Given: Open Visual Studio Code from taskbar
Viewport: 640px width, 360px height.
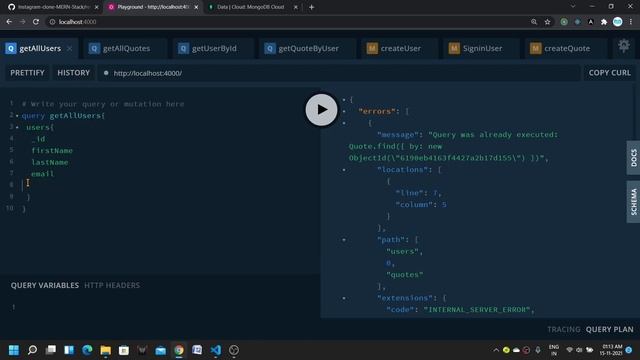Looking at the screenshot, I should (216, 350).
